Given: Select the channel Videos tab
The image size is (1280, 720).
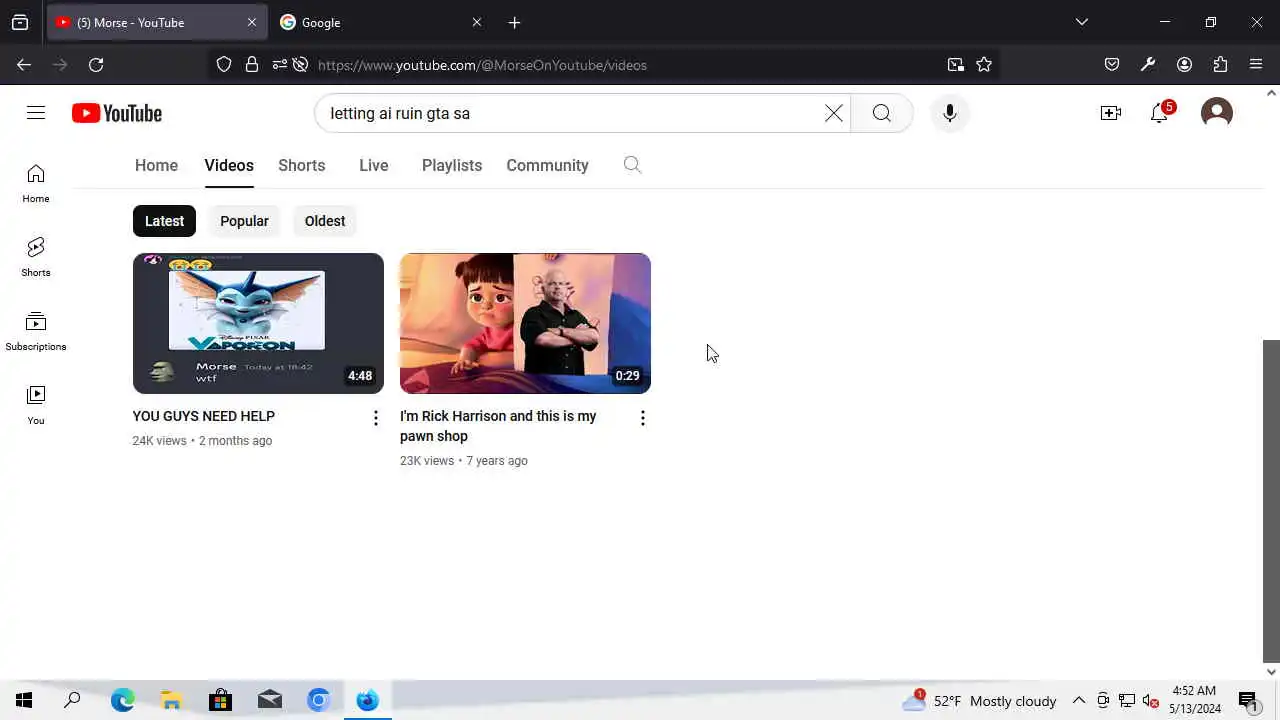Looking at the screenshot, I should (229, 165).
